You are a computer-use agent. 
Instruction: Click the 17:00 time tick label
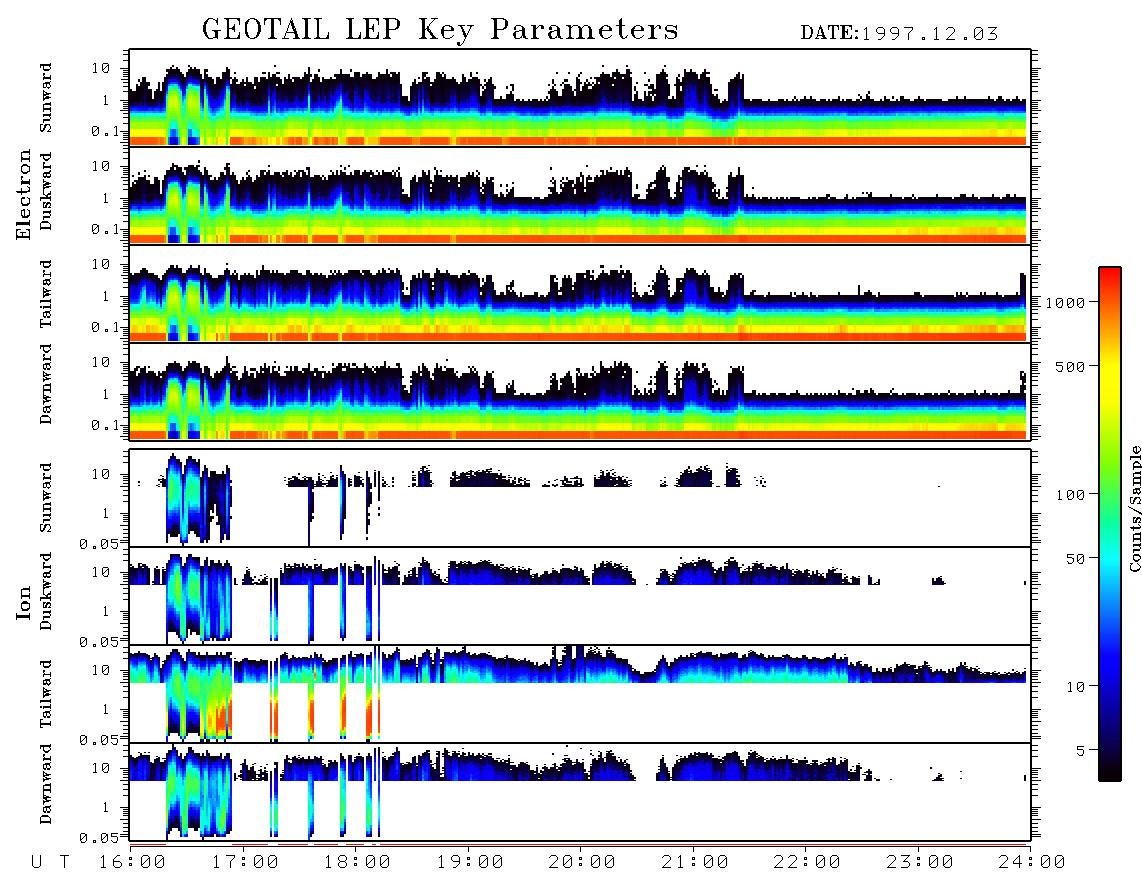245,863
